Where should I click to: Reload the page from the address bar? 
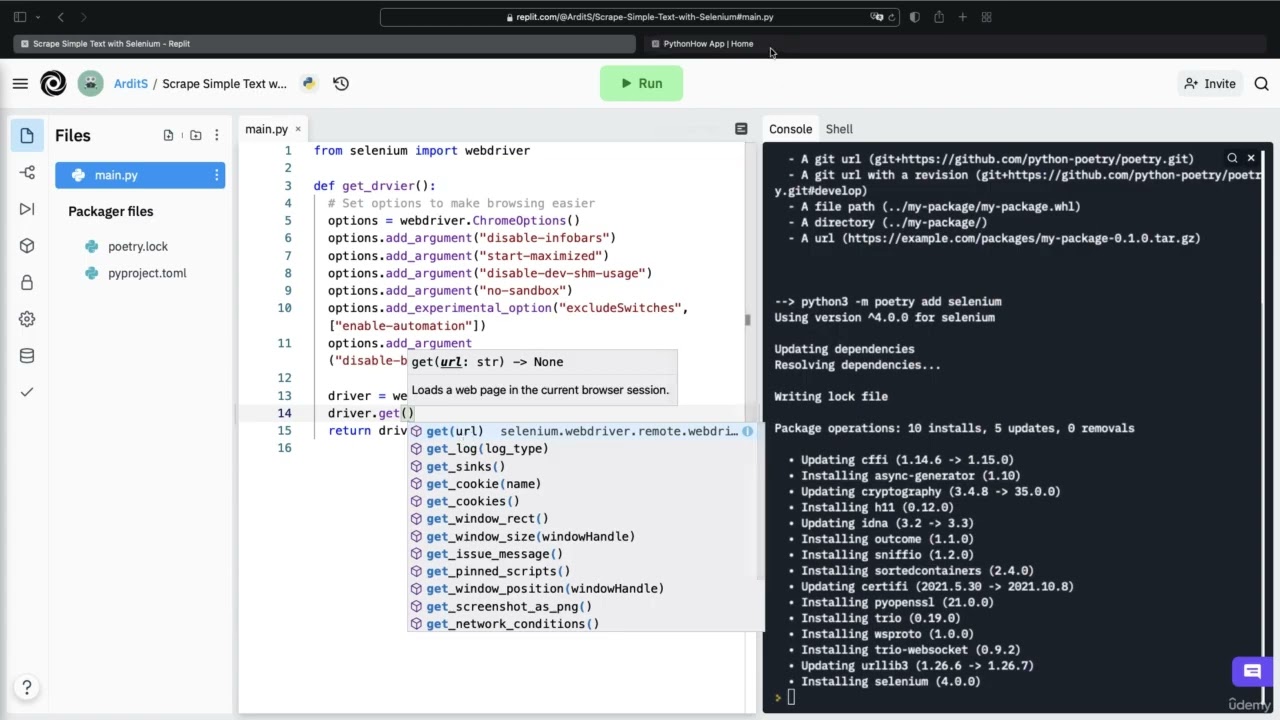click(891, 17)
